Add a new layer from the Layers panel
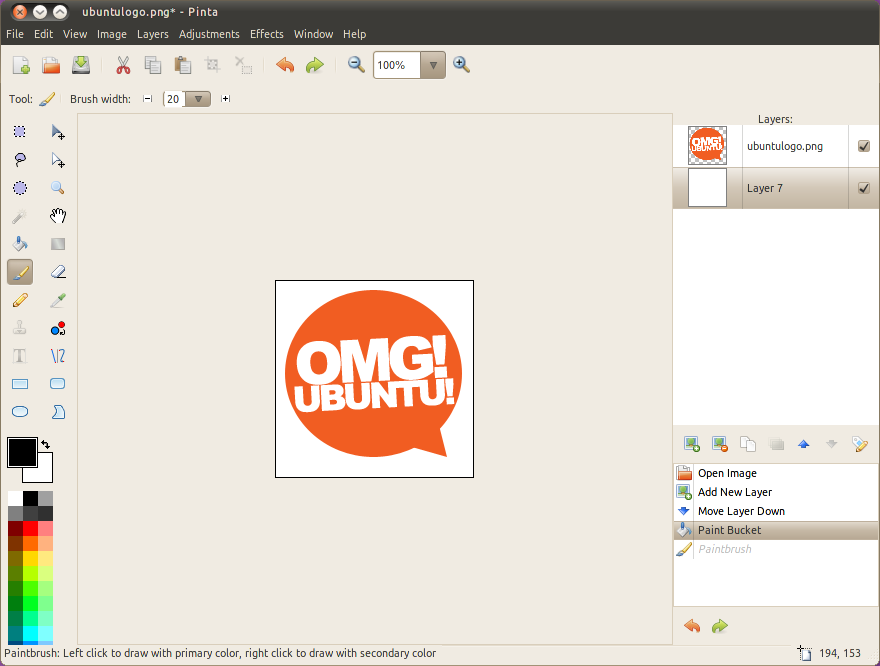Image resolution: width=880 pixels, height=666 pixels. click(x=691, y=443)
